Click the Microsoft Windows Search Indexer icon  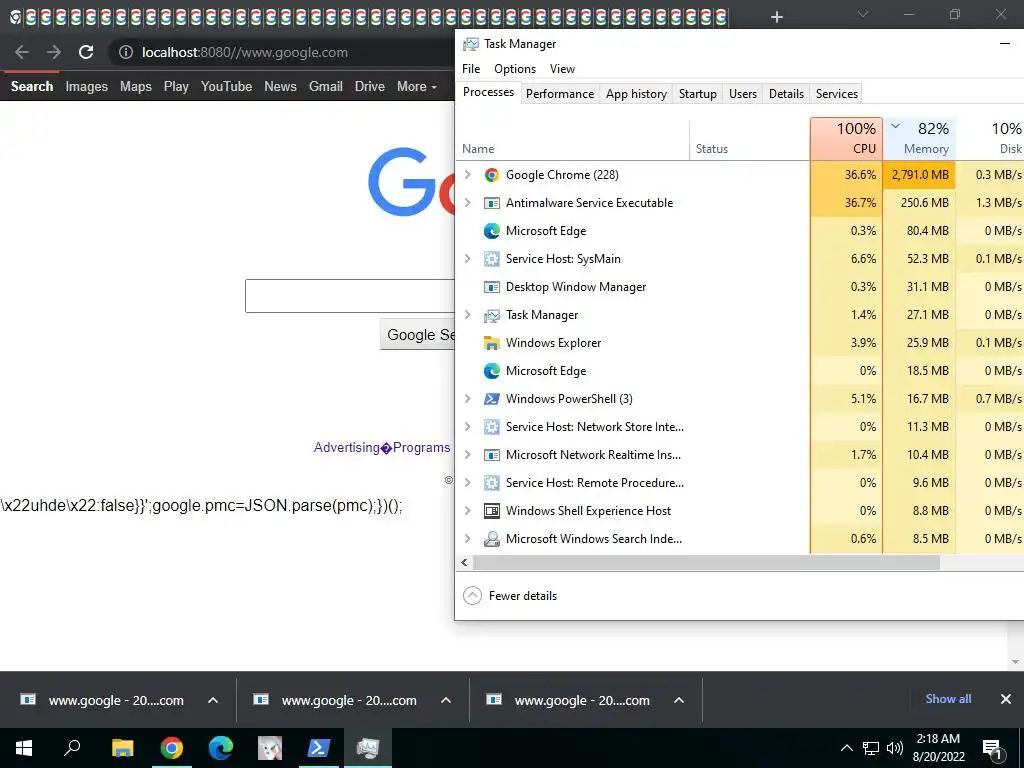[491, 539]
